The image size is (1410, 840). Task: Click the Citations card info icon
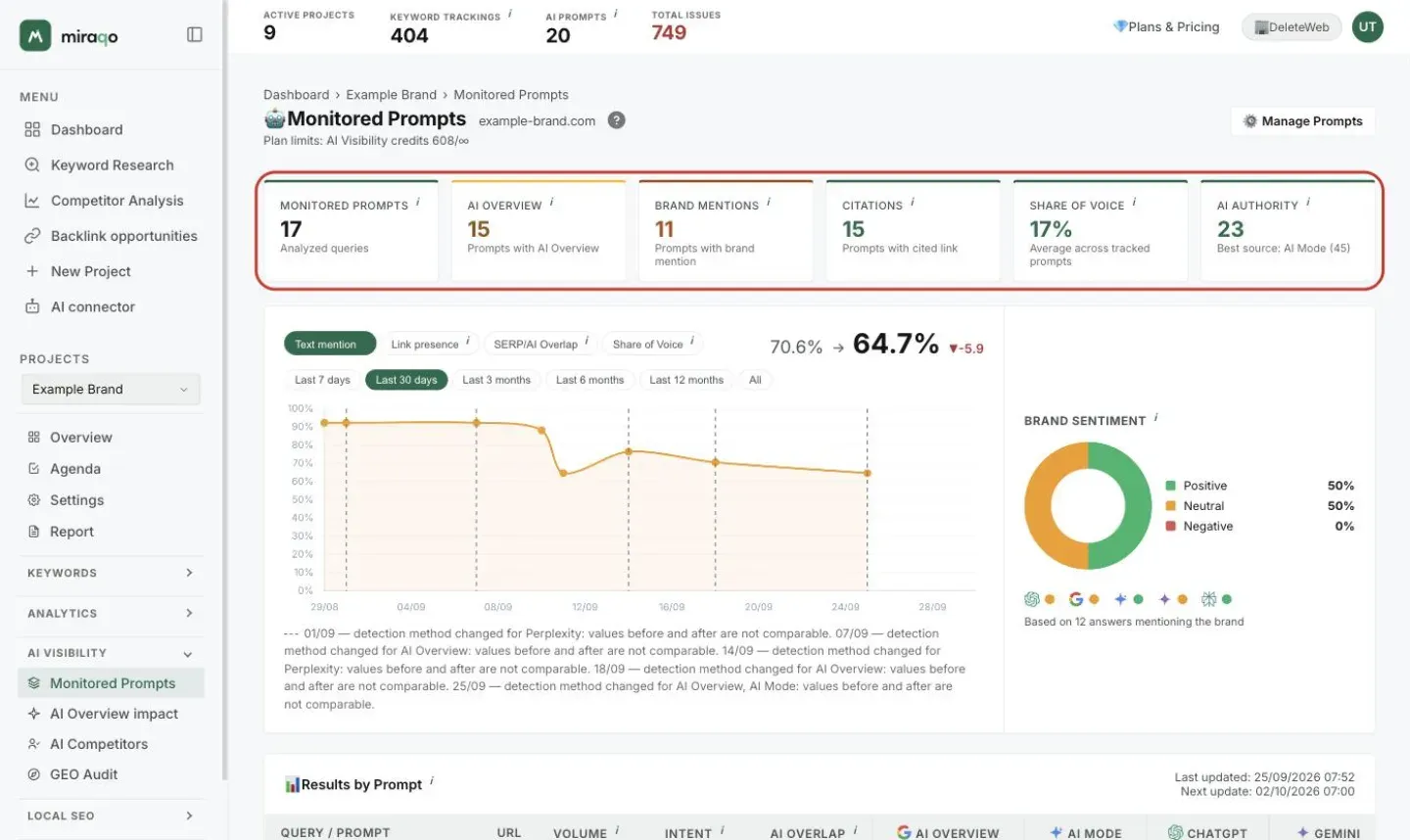click(x=913, y=202)
